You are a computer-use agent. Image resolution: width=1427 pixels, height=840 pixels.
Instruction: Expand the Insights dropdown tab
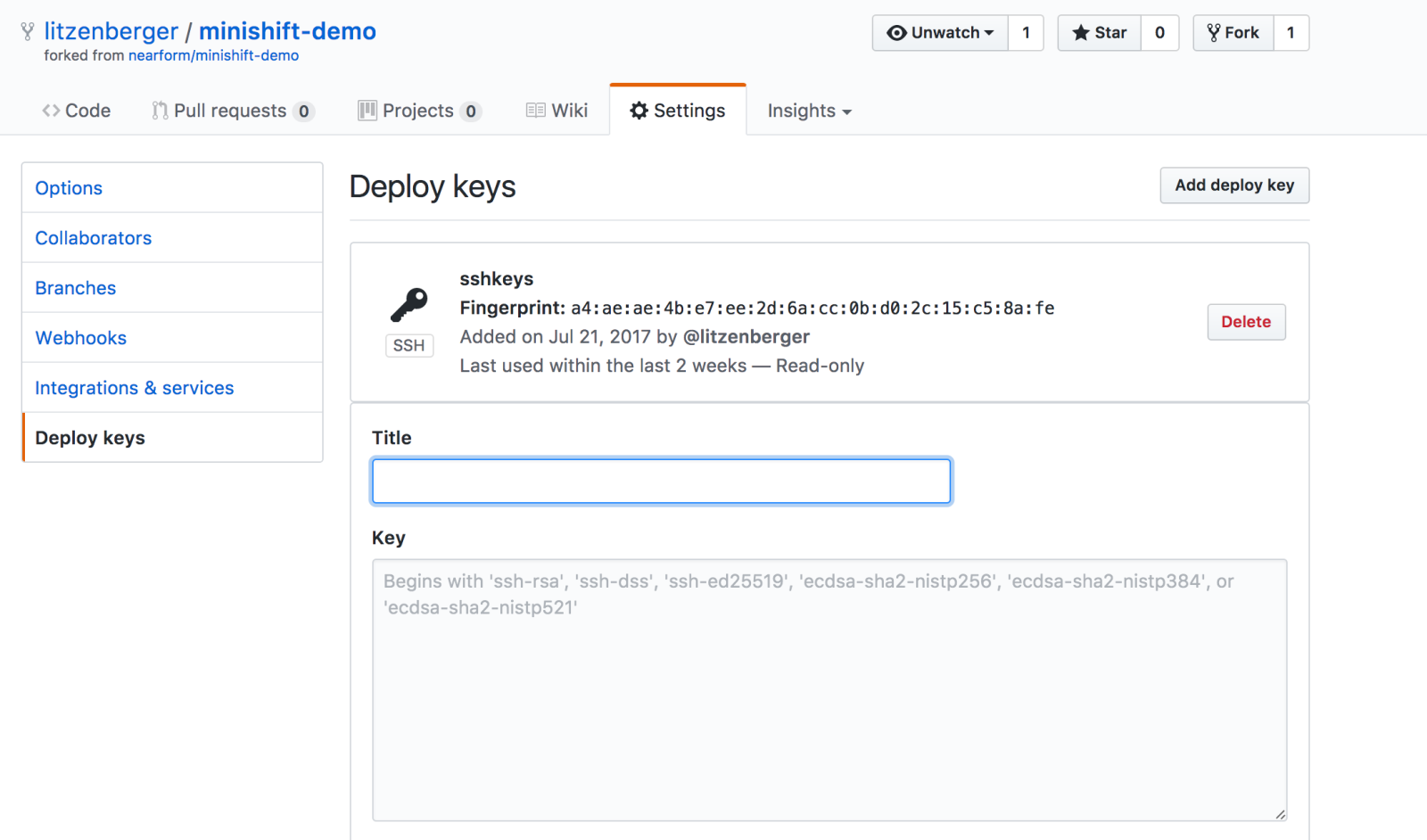coord(810,111)
